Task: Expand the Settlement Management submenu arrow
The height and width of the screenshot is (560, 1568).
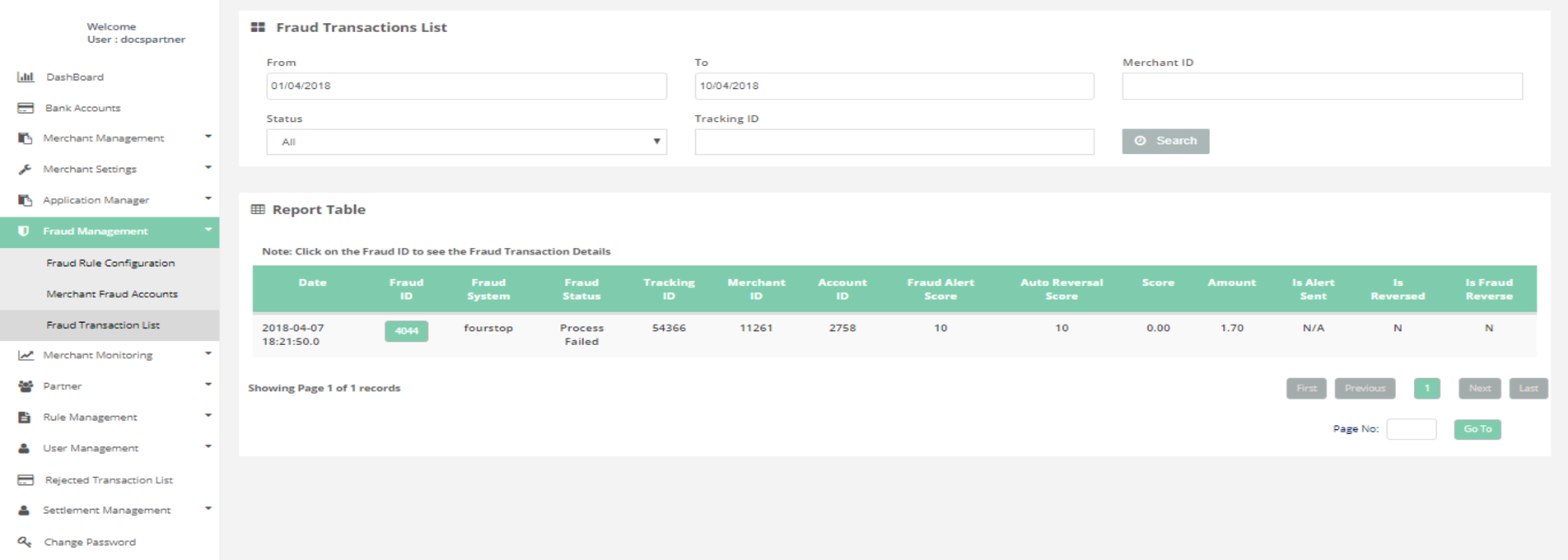Action: click(x=208, y=509)
